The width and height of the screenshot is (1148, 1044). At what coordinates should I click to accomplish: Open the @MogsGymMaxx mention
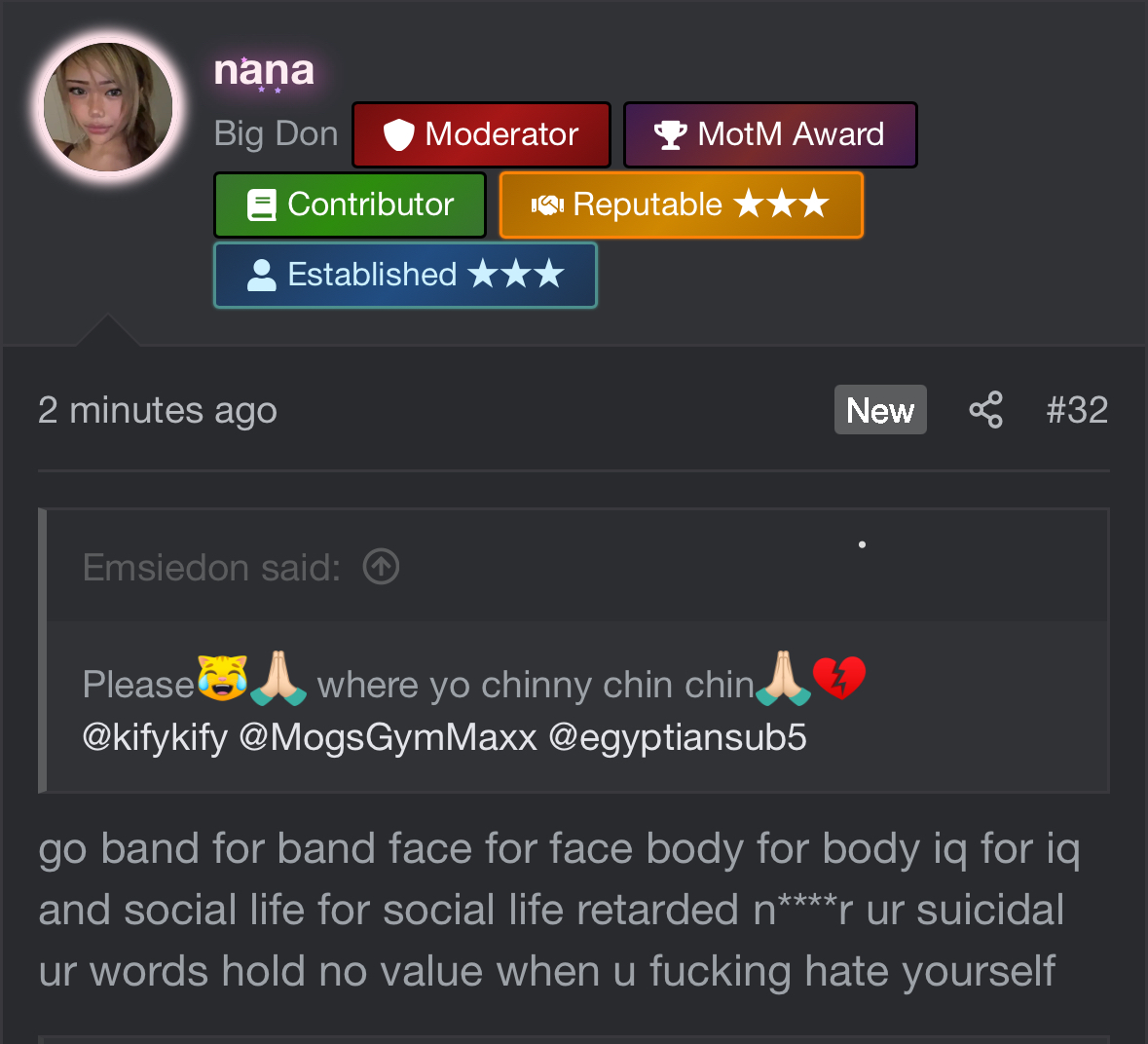(x=388, y=737)
